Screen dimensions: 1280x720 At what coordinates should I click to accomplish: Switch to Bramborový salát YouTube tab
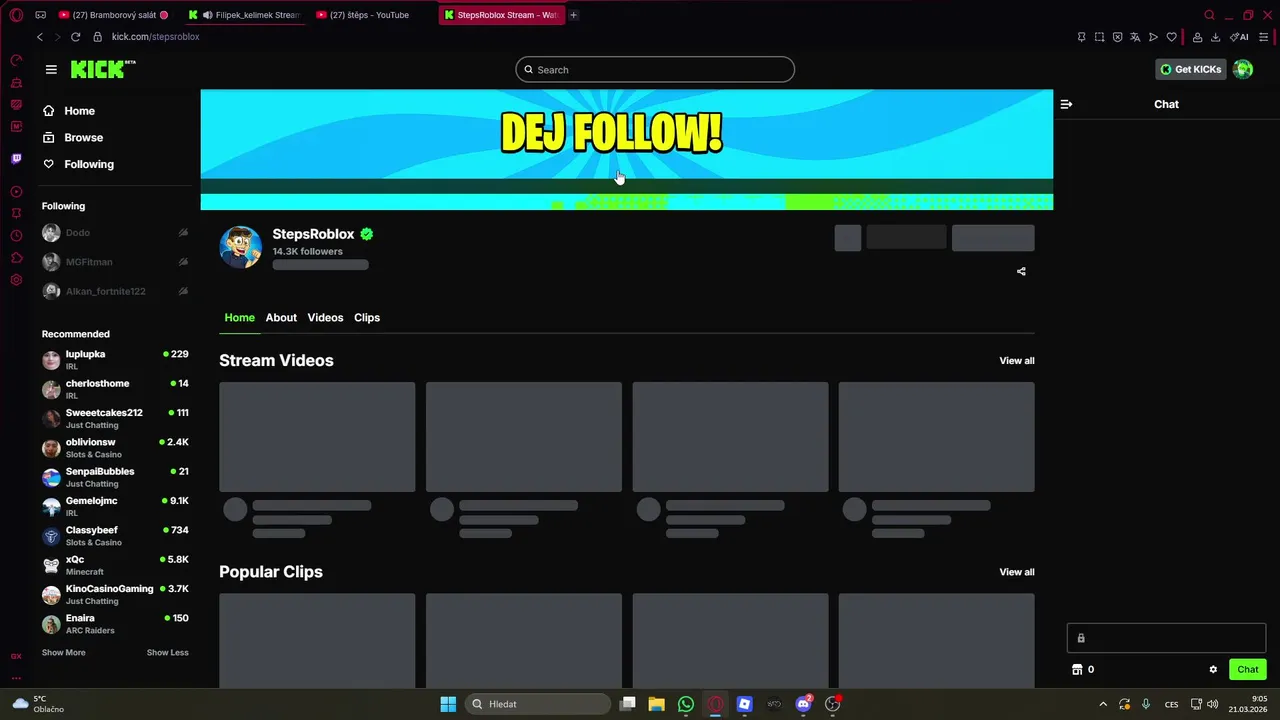click(114, 15)
